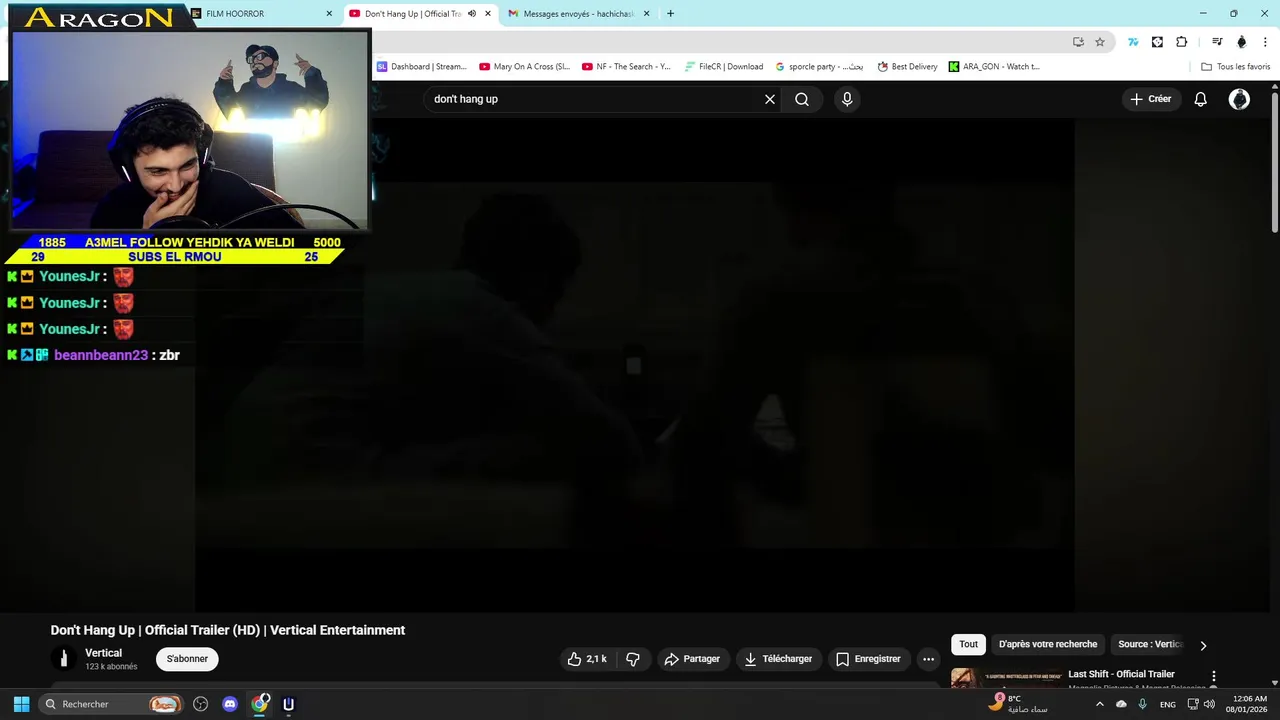Open sporcle party bookmark

click(x=819, y=67)
